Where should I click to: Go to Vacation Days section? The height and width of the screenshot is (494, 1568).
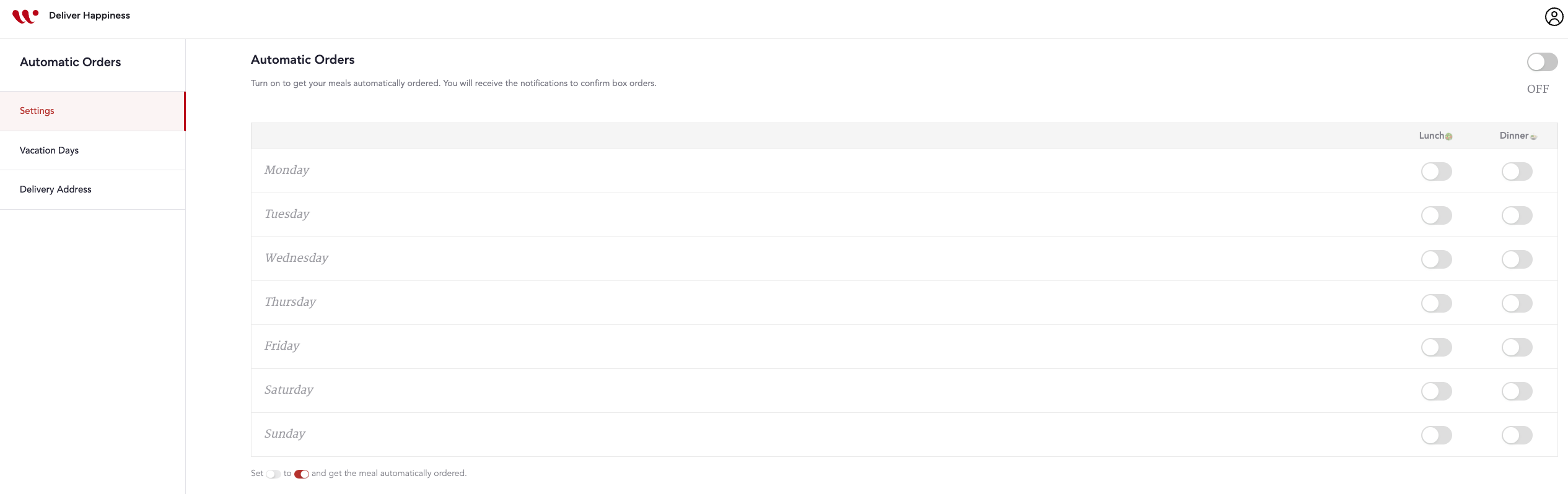tap(49, 150)
